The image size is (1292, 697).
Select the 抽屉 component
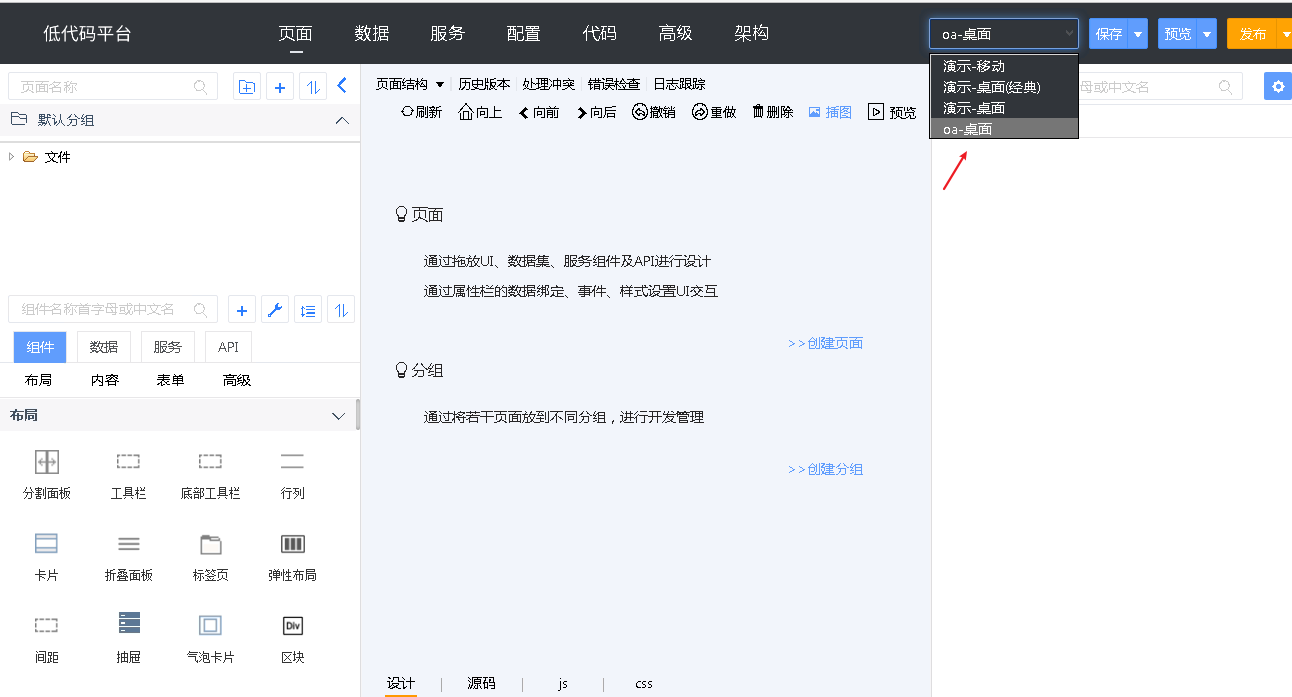pos(128,638)
